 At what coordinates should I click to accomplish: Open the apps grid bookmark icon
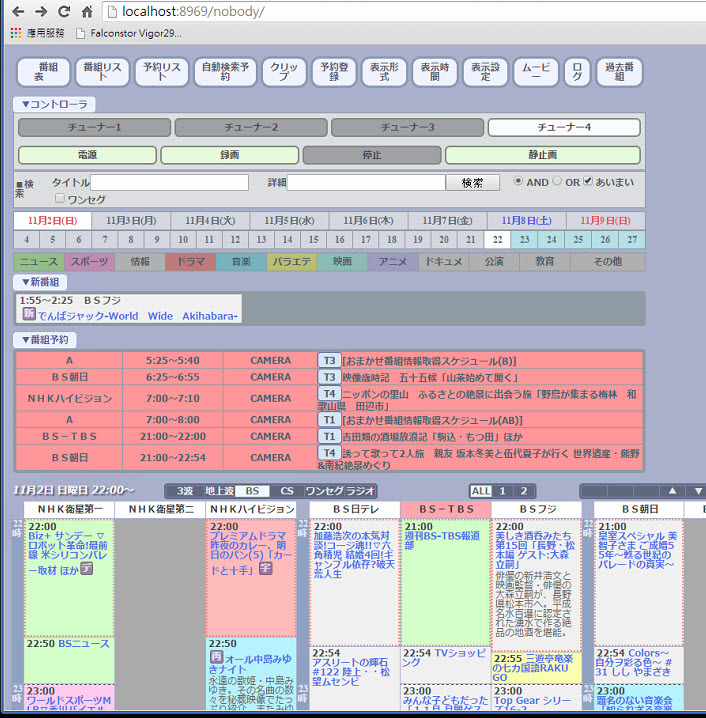coord(16,33)
